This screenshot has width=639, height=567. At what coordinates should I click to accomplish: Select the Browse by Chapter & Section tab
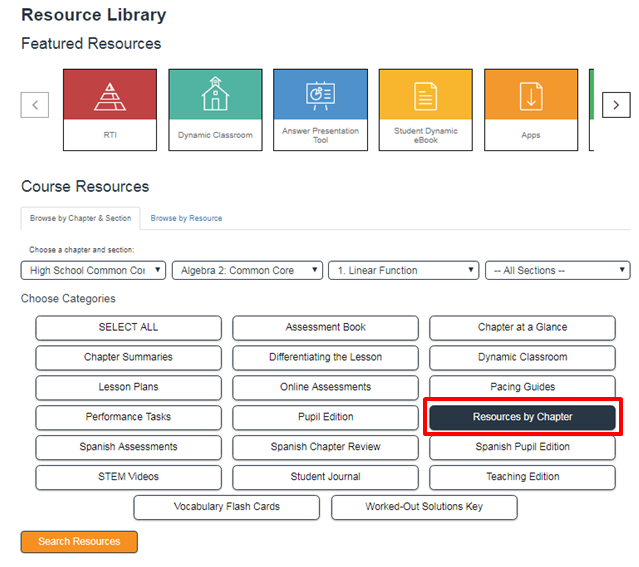(x=80, y=218)
